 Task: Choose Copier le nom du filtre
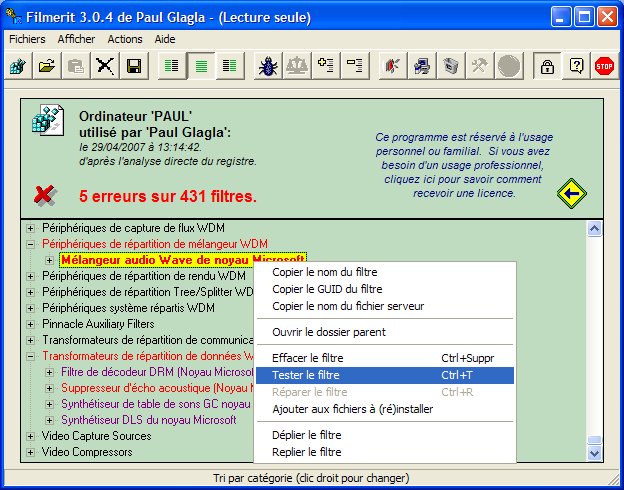pos(385,272)
